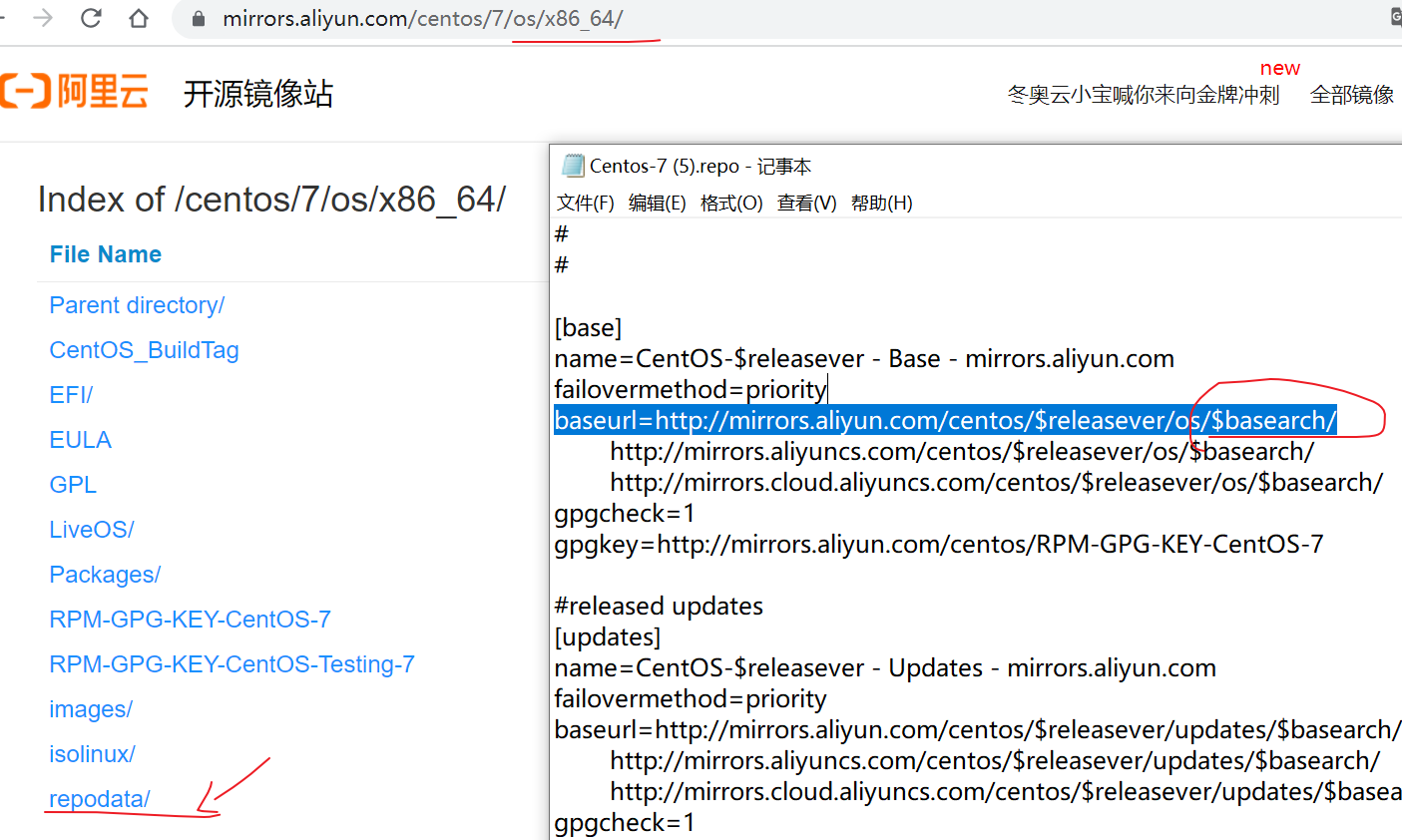Open images/ directory link
This screenshot has width=1402, height=840.
click(91, 709)
